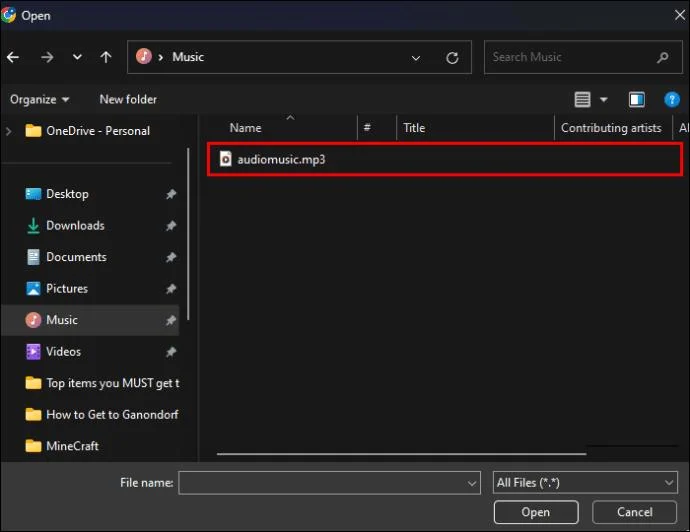The width and height of the screenshot is (690, 532).
Task: Click the pin icon beside Videos
Action: 171,352
